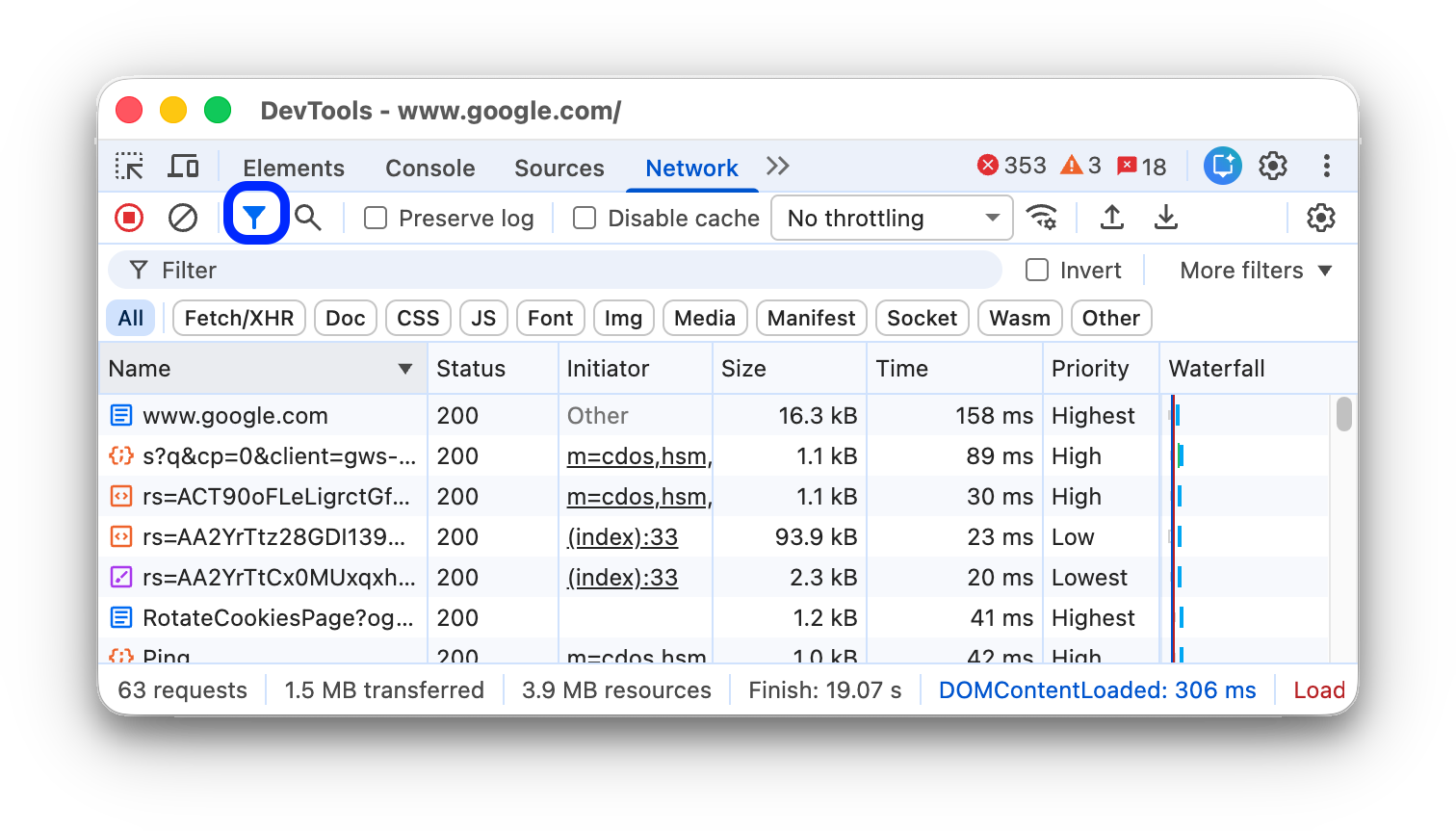The image size is (1456, 831).
Task: Filter requests by Other type
Action: pos(1111,318)
